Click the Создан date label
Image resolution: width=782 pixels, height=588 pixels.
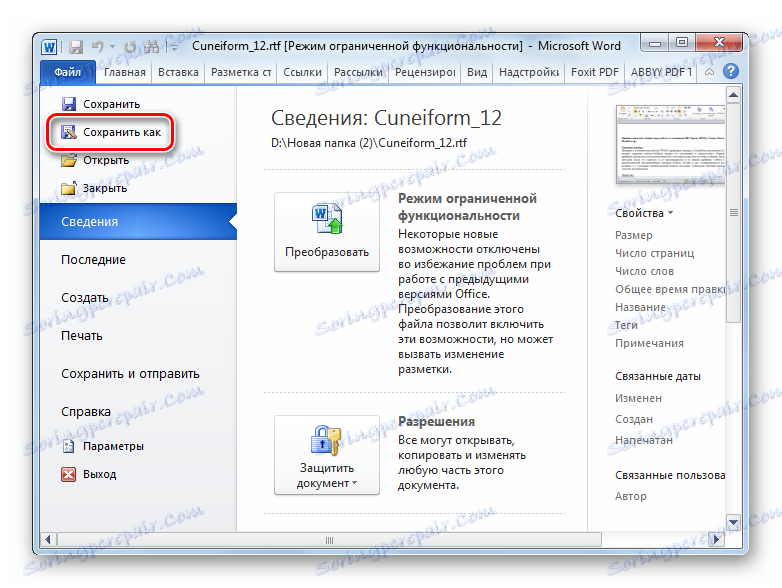tap(634, 419)
